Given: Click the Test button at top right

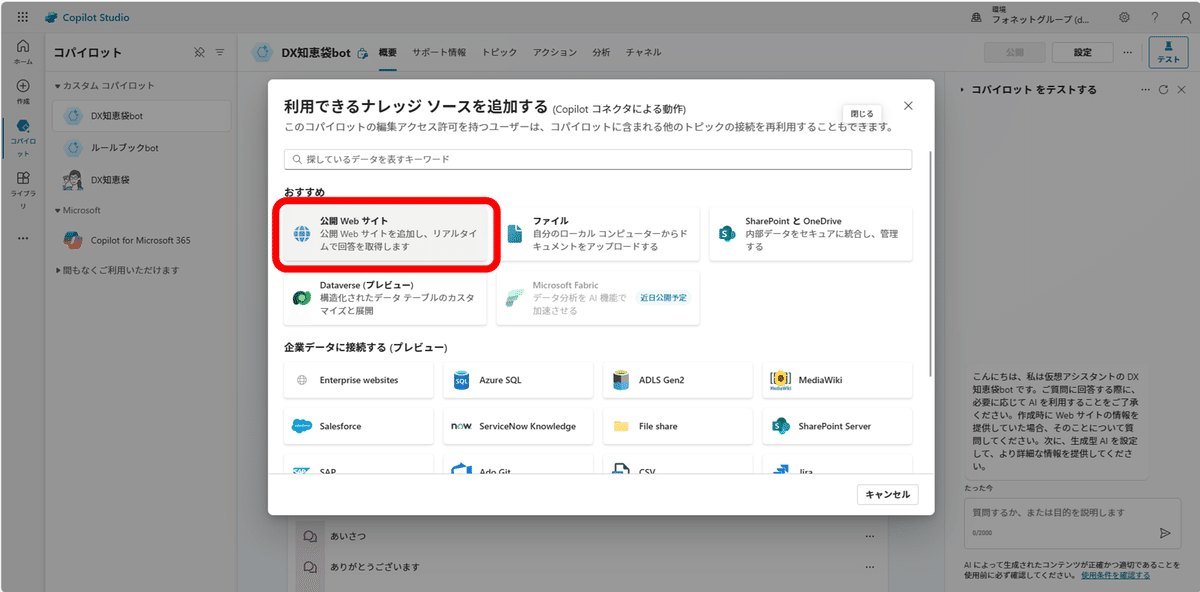Looking at the screenshot, I should (1168, 52).
